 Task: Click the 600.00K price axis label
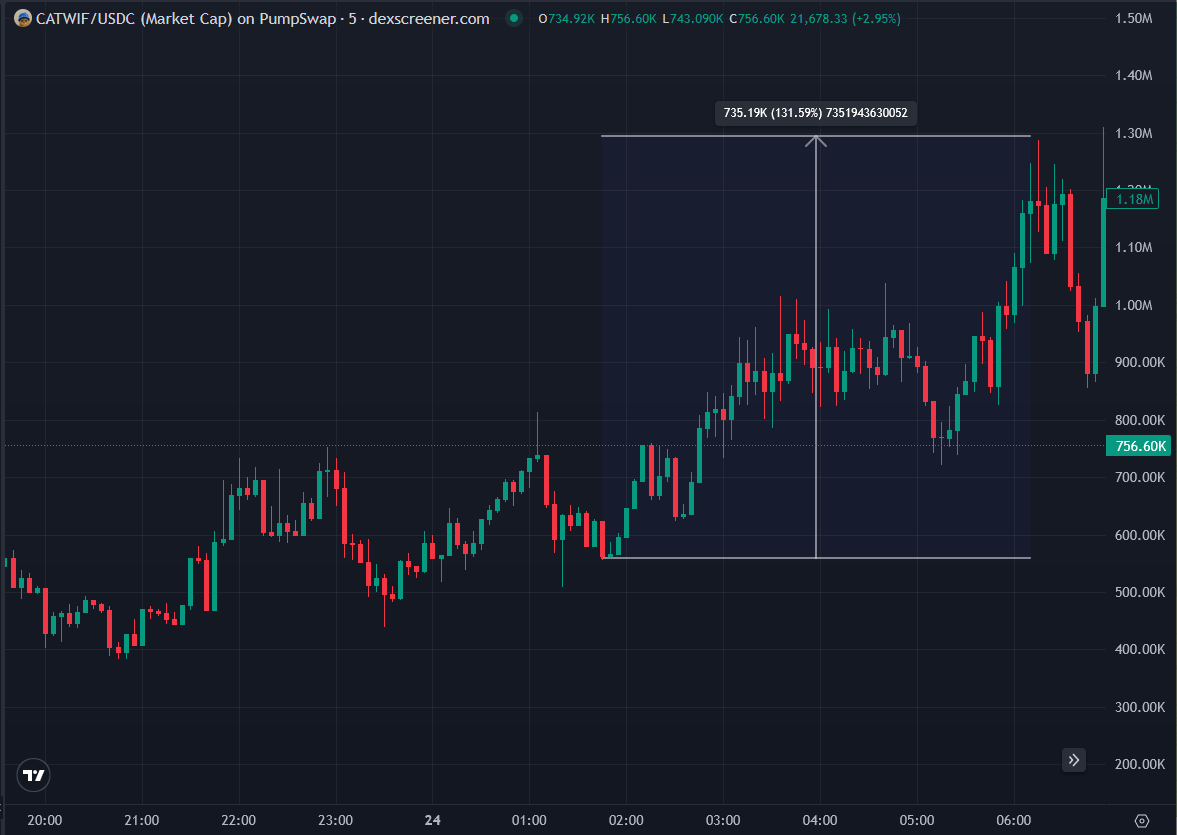[x=1139, y=535]
